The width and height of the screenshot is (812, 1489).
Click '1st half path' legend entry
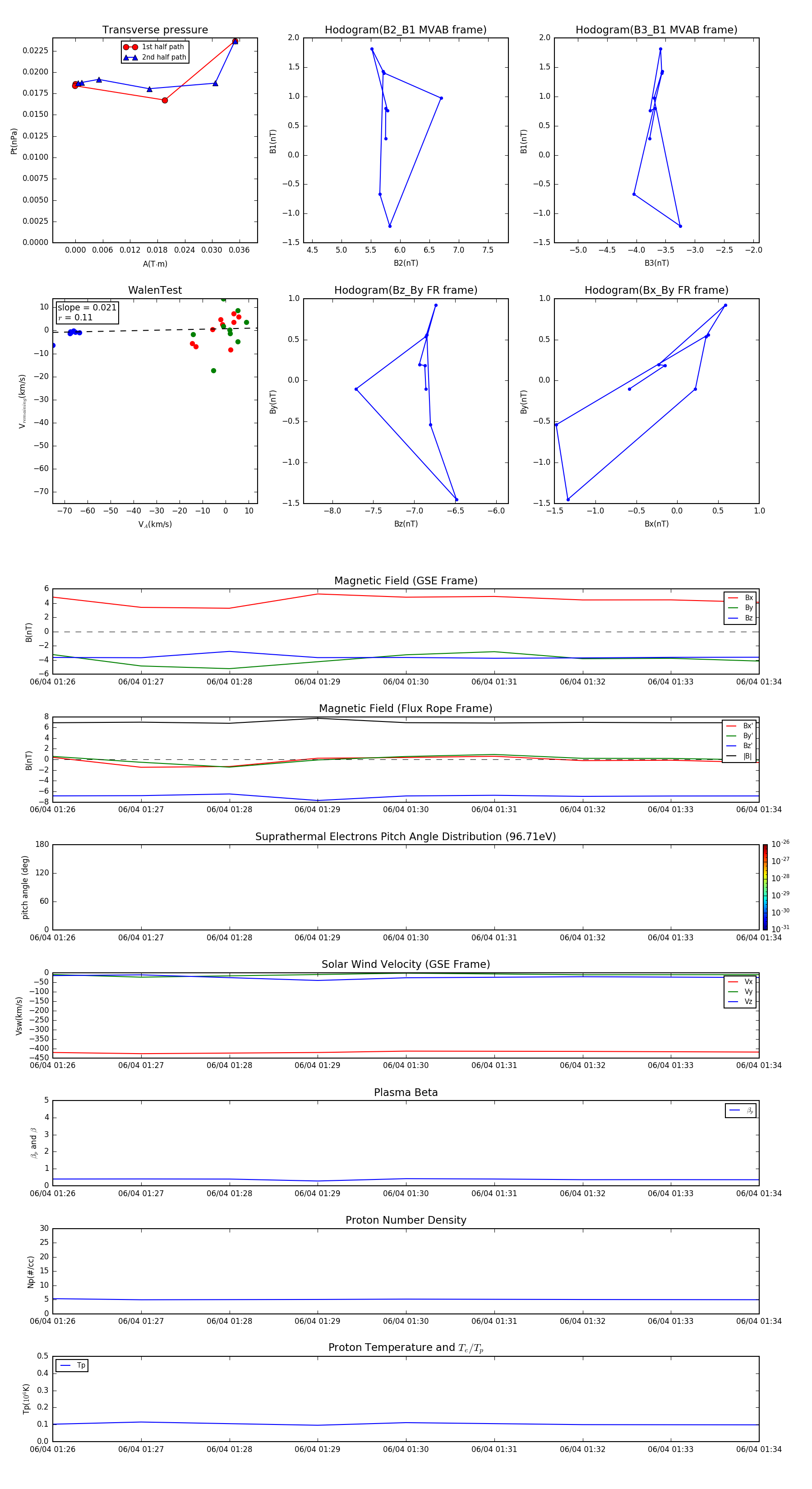tap(154, 47)
